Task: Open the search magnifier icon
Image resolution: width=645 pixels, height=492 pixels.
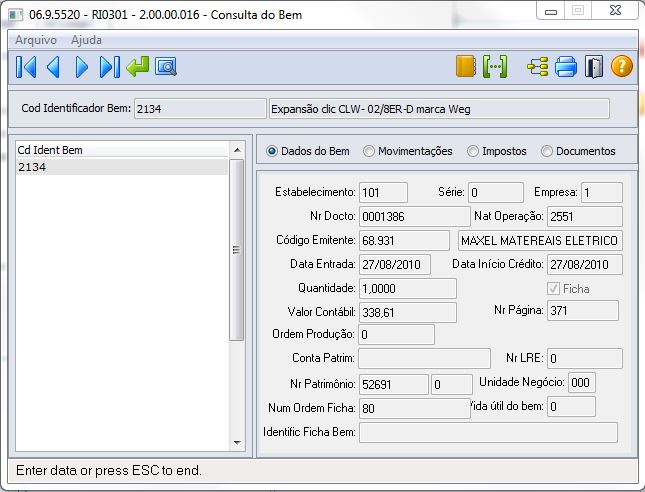Action: [x=166, y=67]
